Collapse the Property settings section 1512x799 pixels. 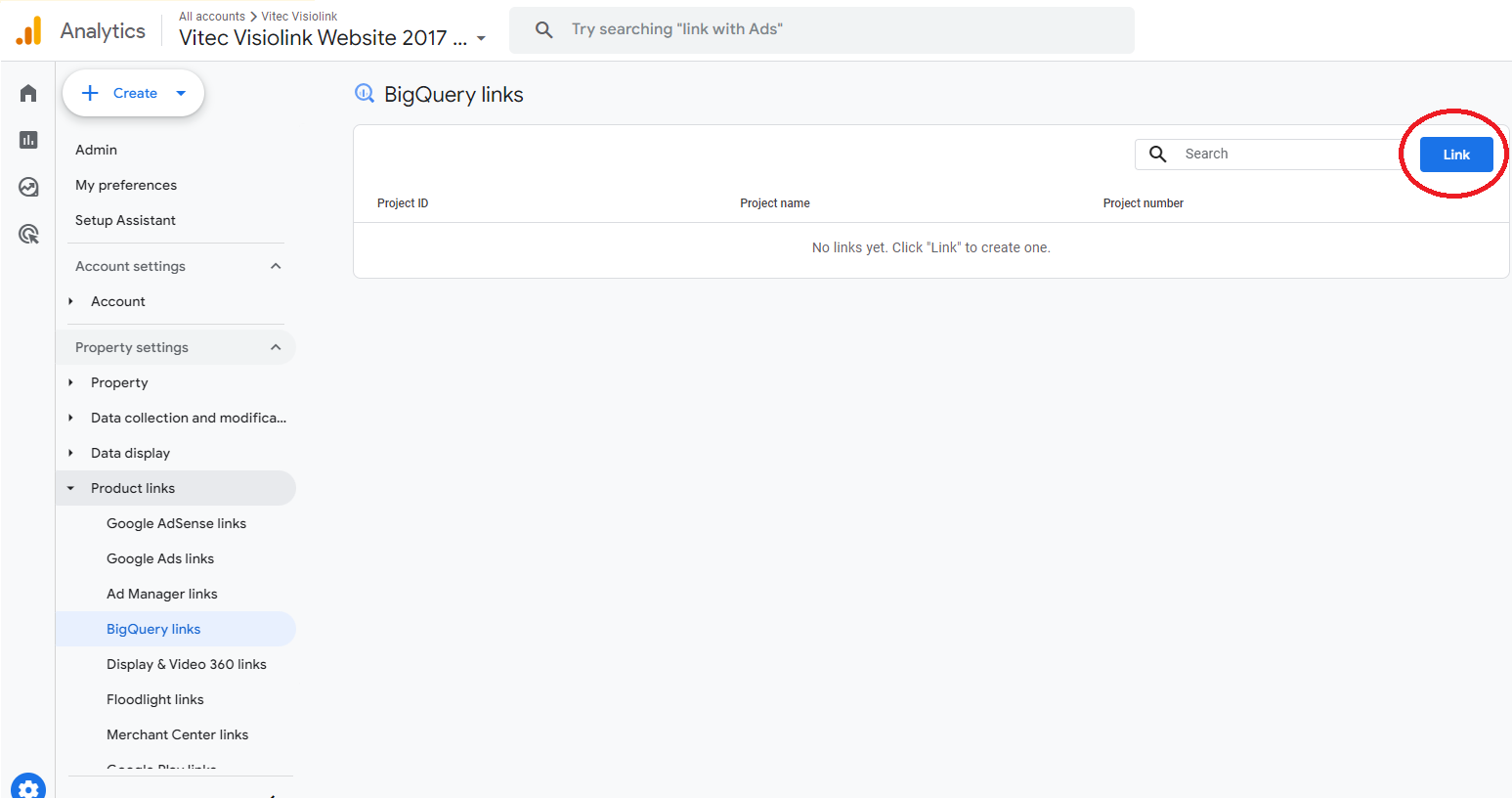[276, 347]
